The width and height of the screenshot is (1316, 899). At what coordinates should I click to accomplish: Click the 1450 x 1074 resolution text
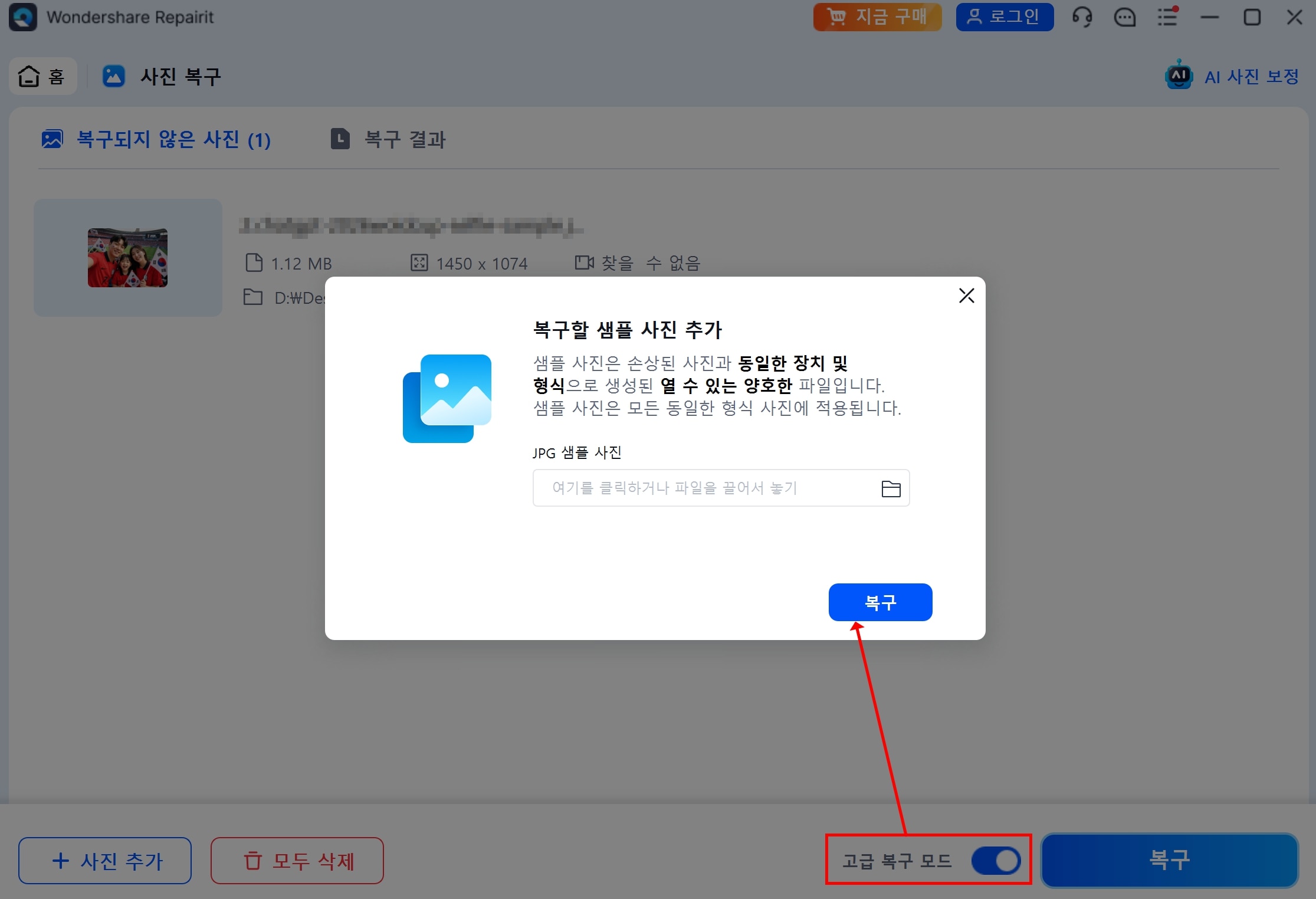482,264
